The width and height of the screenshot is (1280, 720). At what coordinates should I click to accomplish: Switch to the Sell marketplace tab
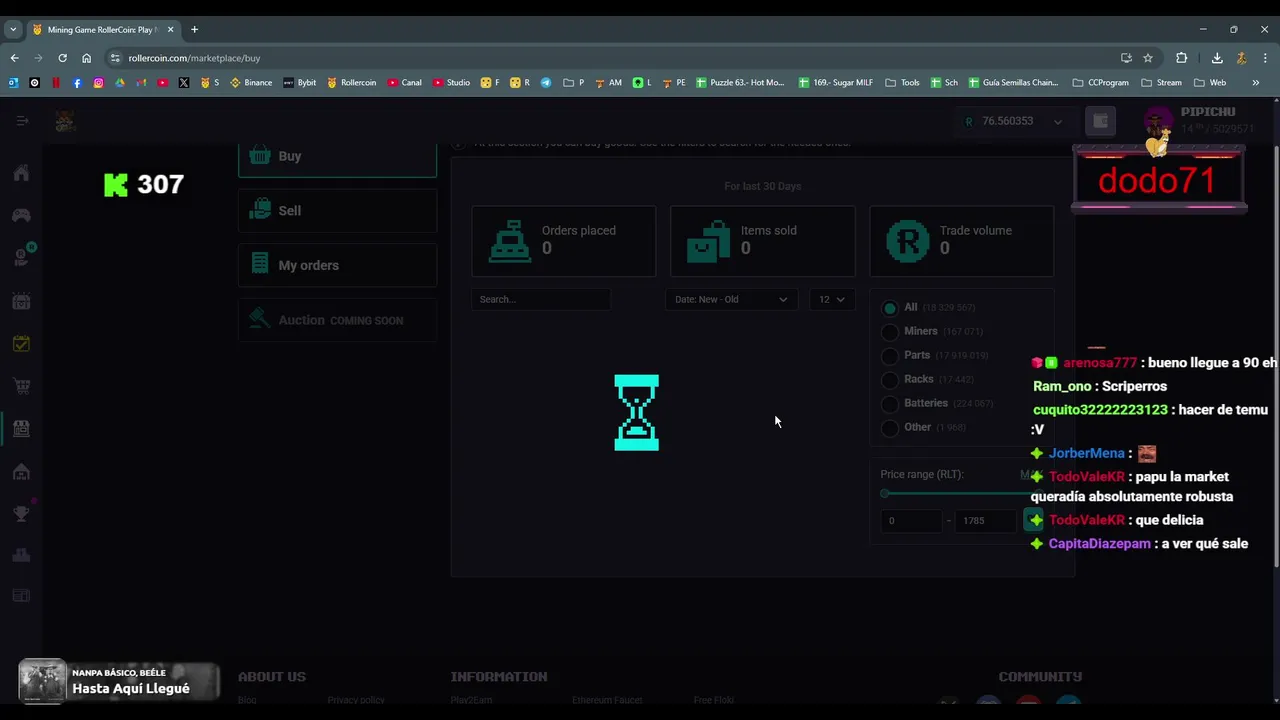click(337, 211)
